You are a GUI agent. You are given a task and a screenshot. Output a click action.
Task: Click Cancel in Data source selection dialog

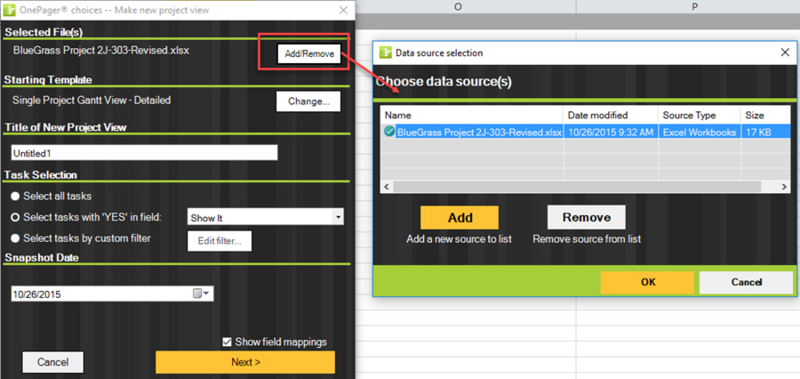point(746,282)
